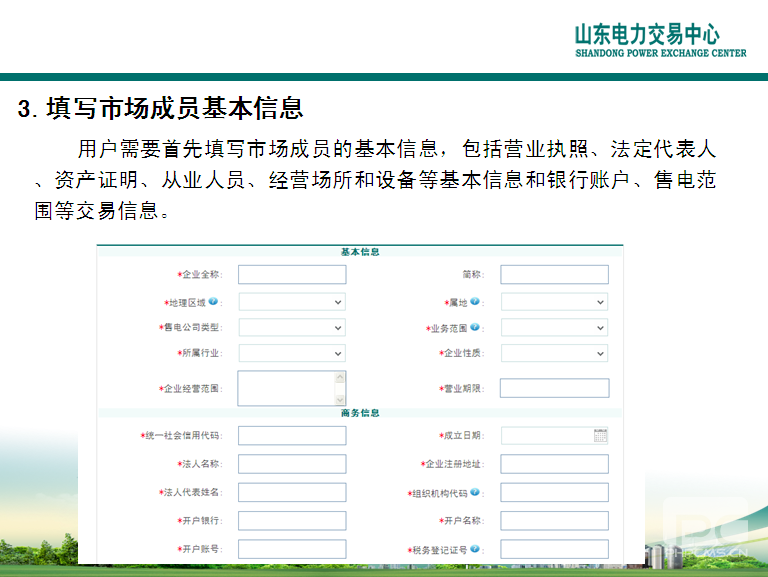Click the 税务登记证号 input field
This screenshot has width=768, height=577.
pyautogui.click(x=554, y=549)
